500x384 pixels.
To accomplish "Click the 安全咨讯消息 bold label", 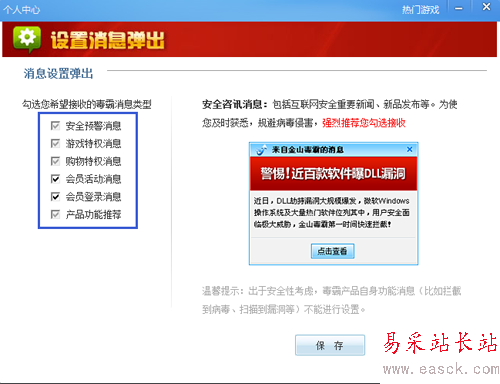I will pyautogui.click(x=235, y=105).
